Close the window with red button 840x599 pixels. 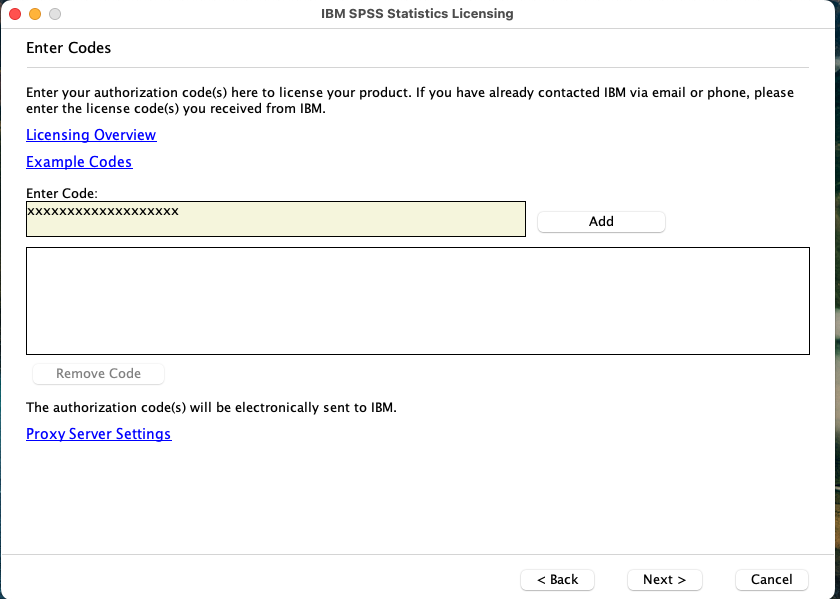(15, 14)
